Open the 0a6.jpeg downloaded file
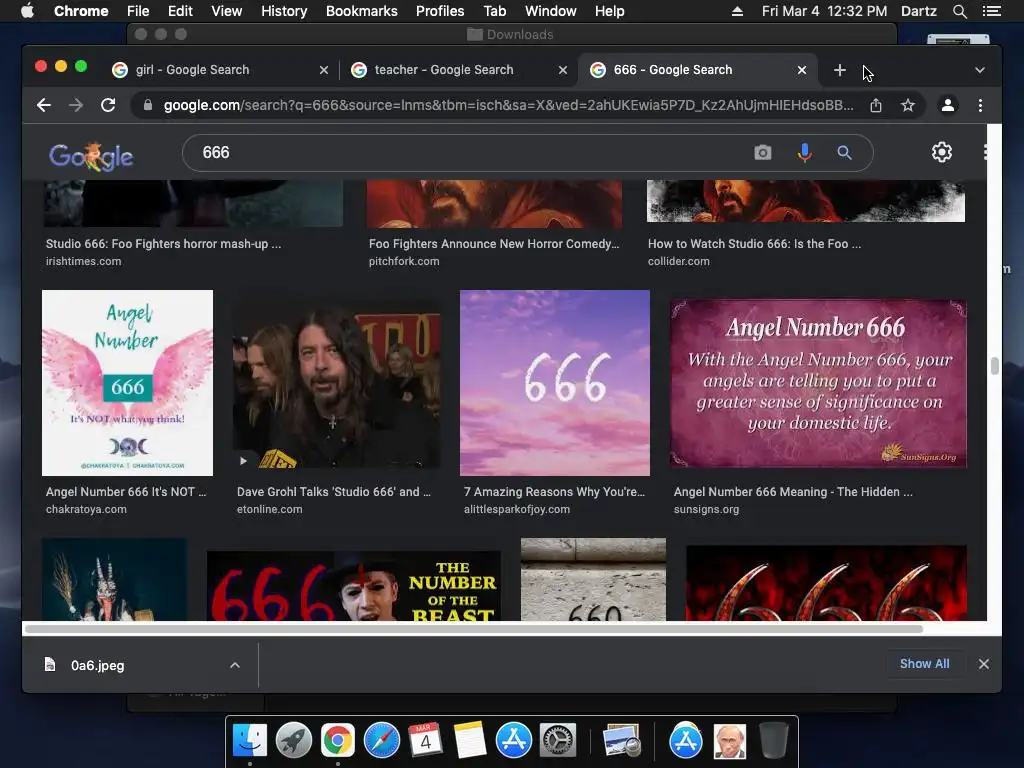This screenshot has width=1024, height=768. [97, 665]
